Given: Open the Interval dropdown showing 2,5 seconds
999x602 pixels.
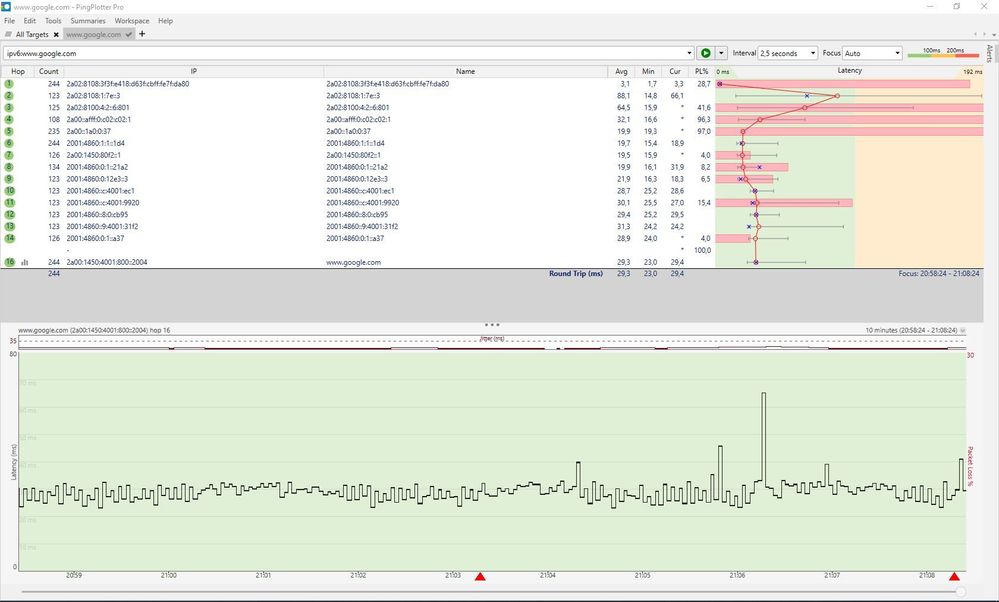Looking at the screenshot, I should click(790, 53).
